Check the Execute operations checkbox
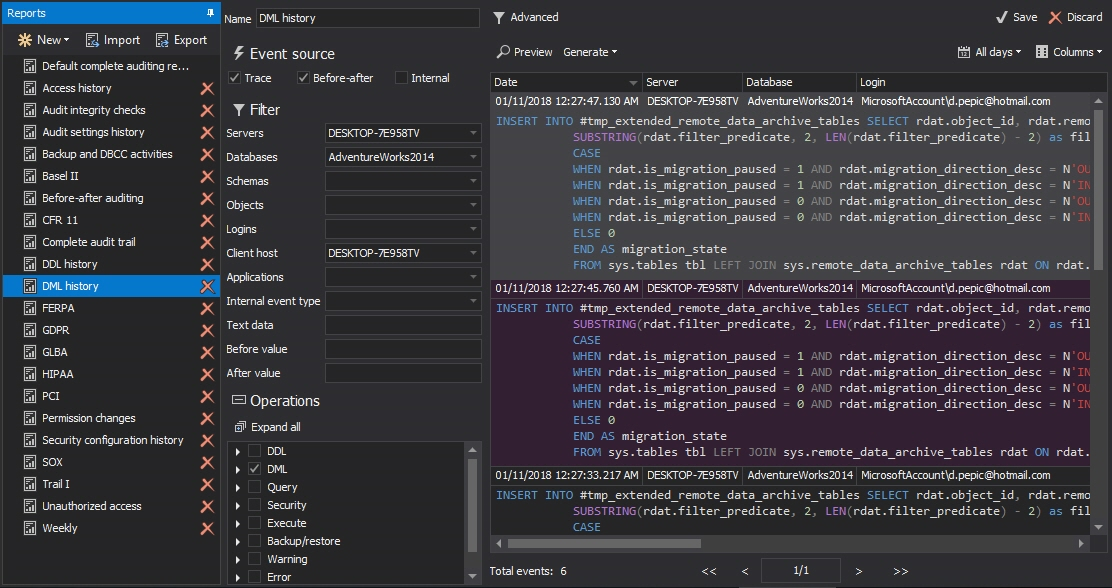This screenshot has height=588, width=1112. pos(255,523)
